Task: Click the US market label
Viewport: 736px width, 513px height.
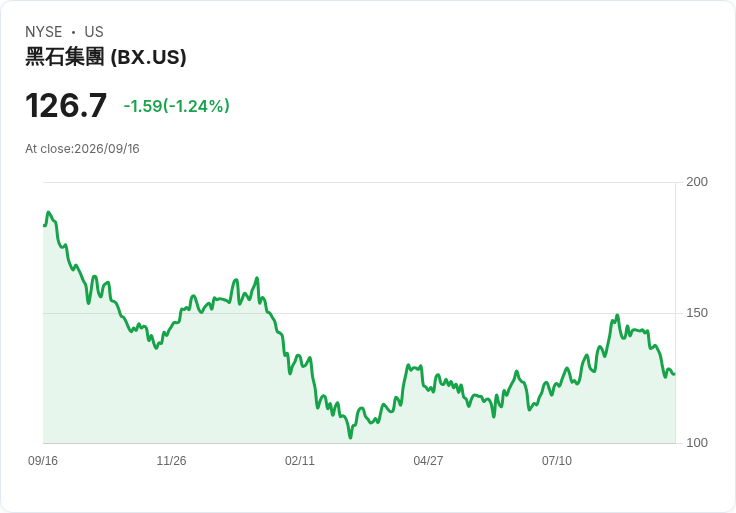Action: click(x=94, y=32)
